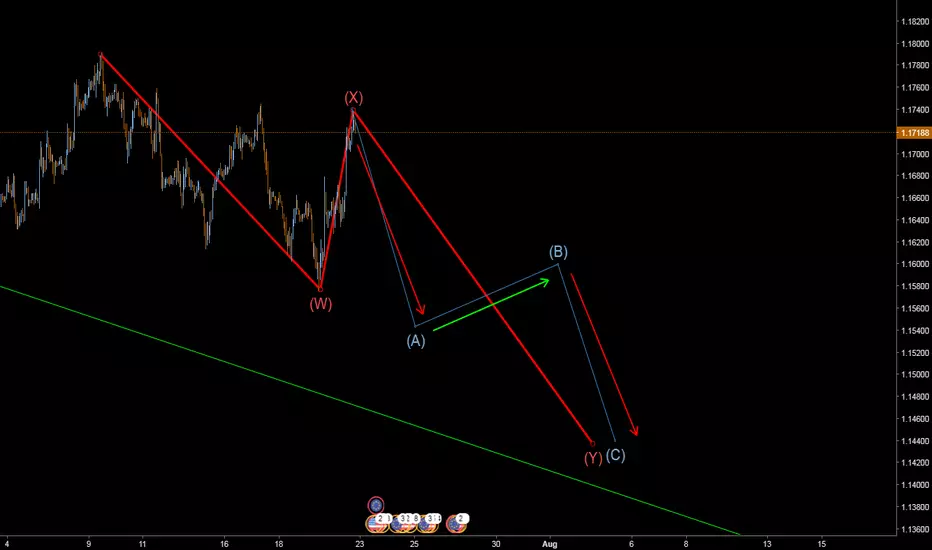
Task: Click the 1.13600 price axis label
Action: pos(915,529)
